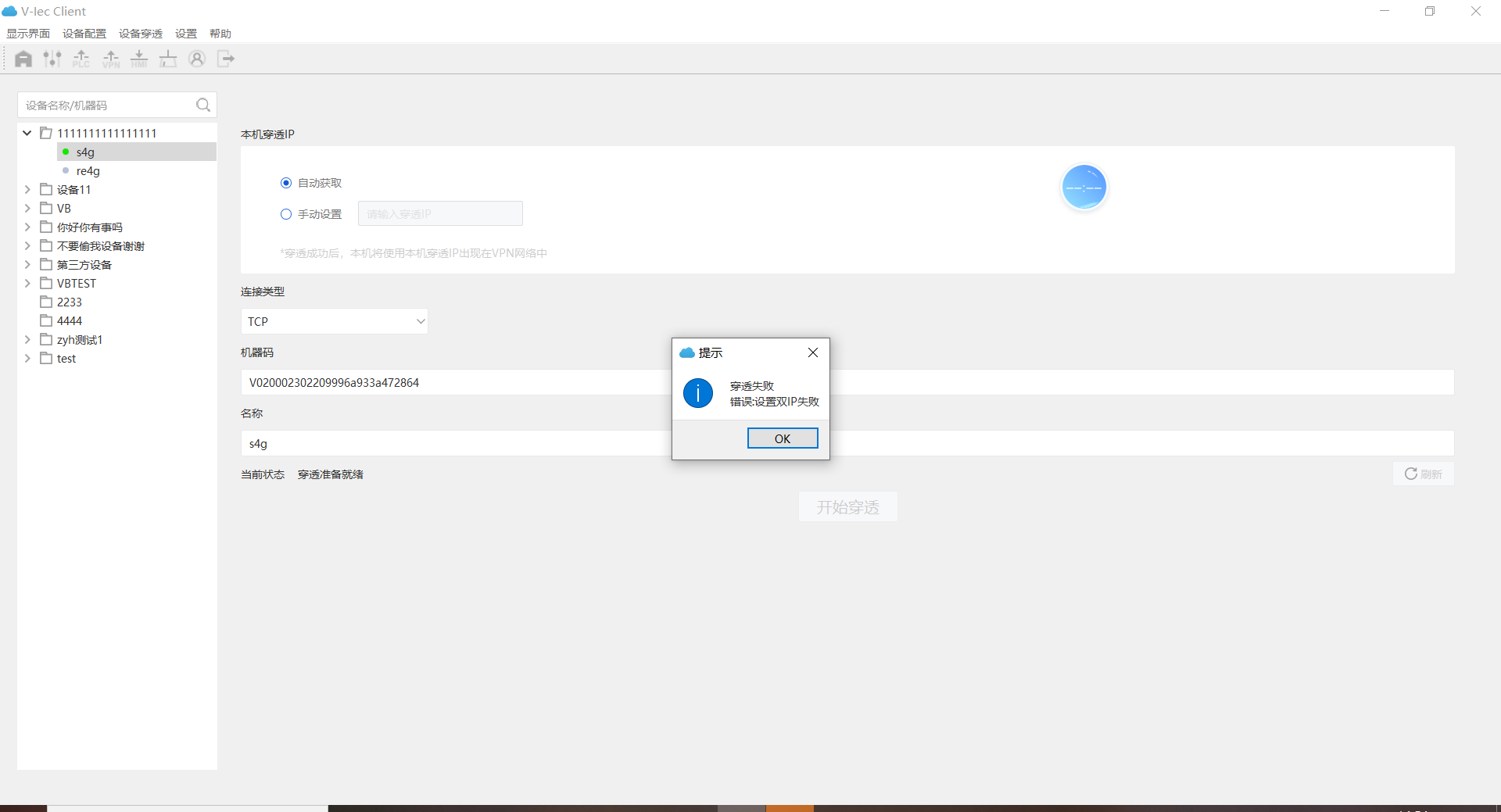1501x812 pixels.
Task: Open the user account toolbar icon
Action: pos(197,59)
